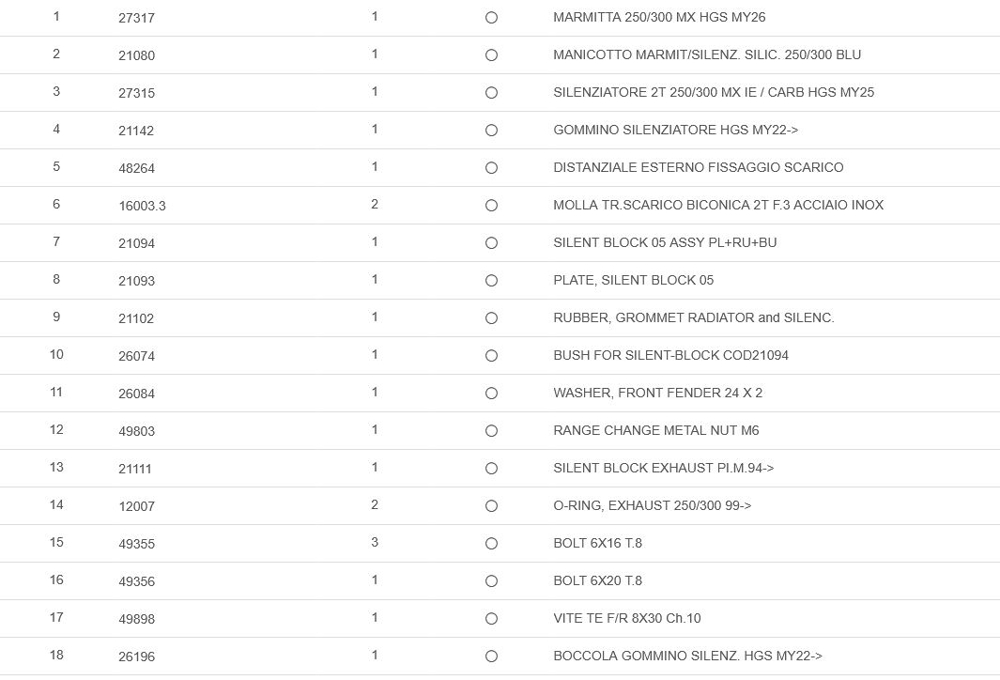Tick the circle for BUSH FOR SILENT-BLOCK
The image size is (1000, 680).
[x=491, y=356]
